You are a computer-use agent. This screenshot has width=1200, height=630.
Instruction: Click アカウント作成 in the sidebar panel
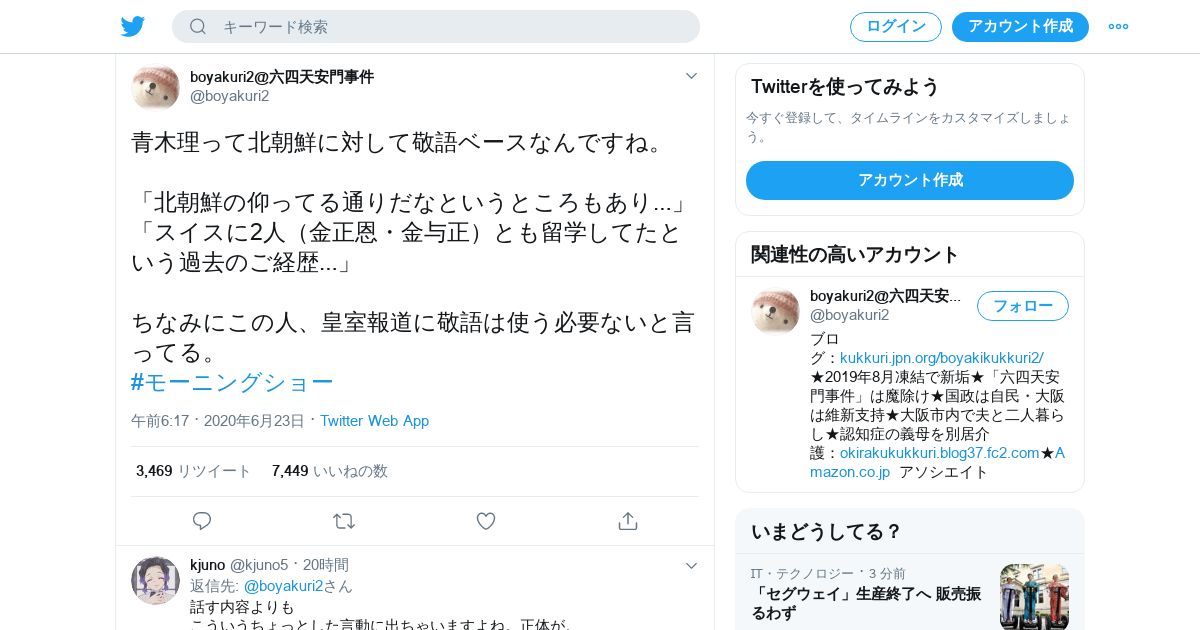[910, 180]
